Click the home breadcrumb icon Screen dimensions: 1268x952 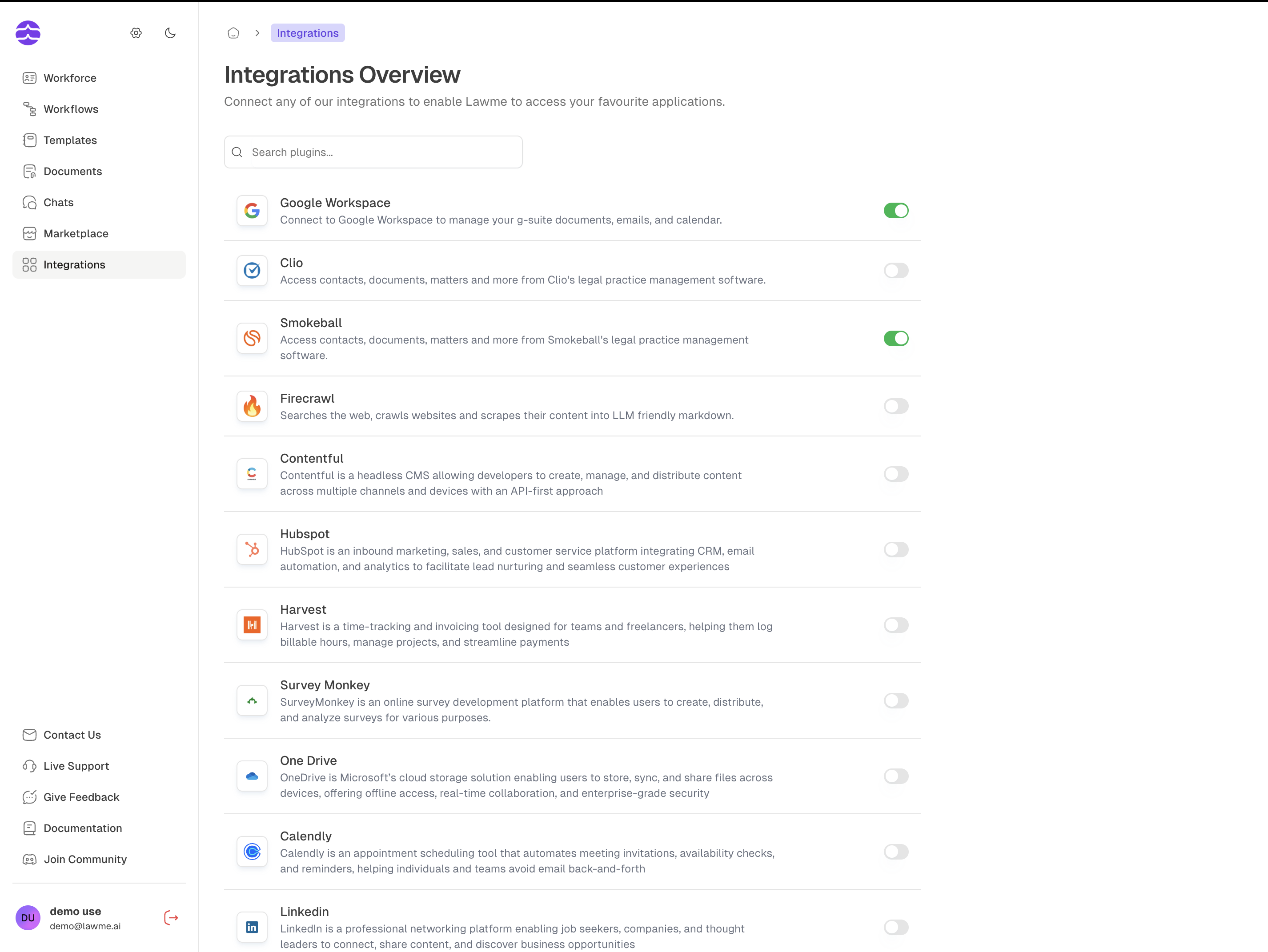(233, 33)
